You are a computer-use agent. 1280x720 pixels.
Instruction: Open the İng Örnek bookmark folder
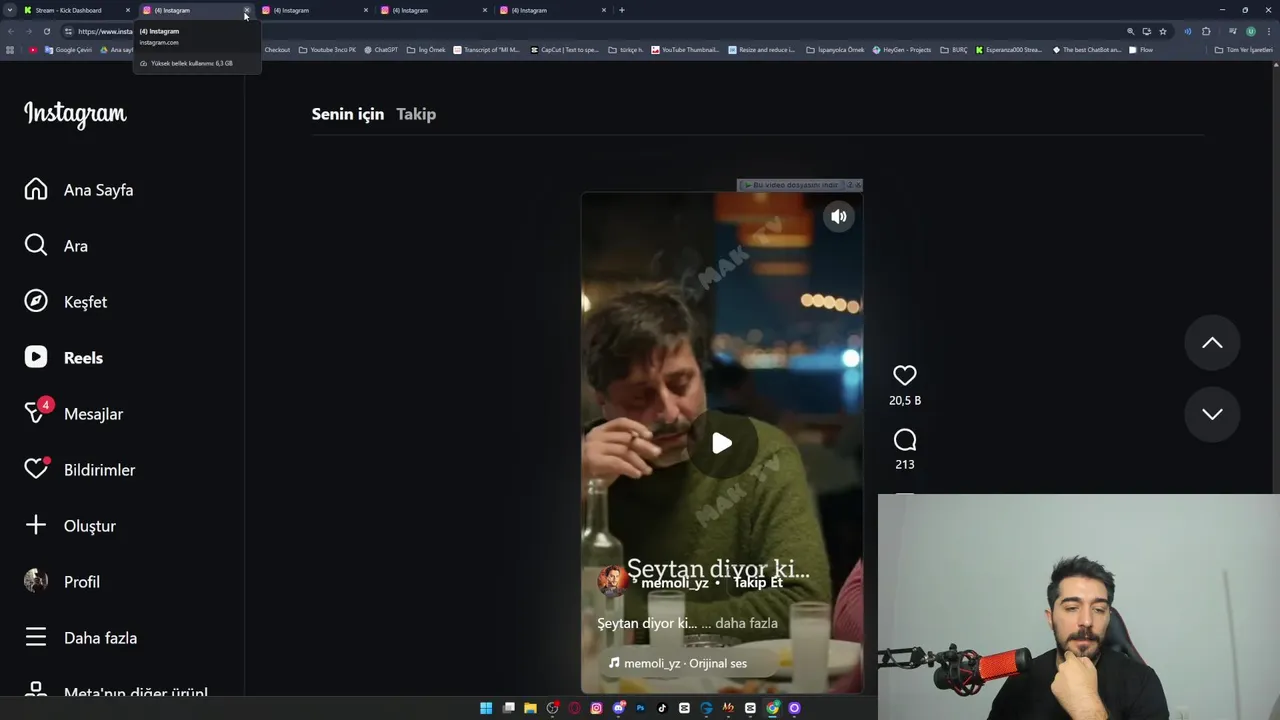pos(426,49)
